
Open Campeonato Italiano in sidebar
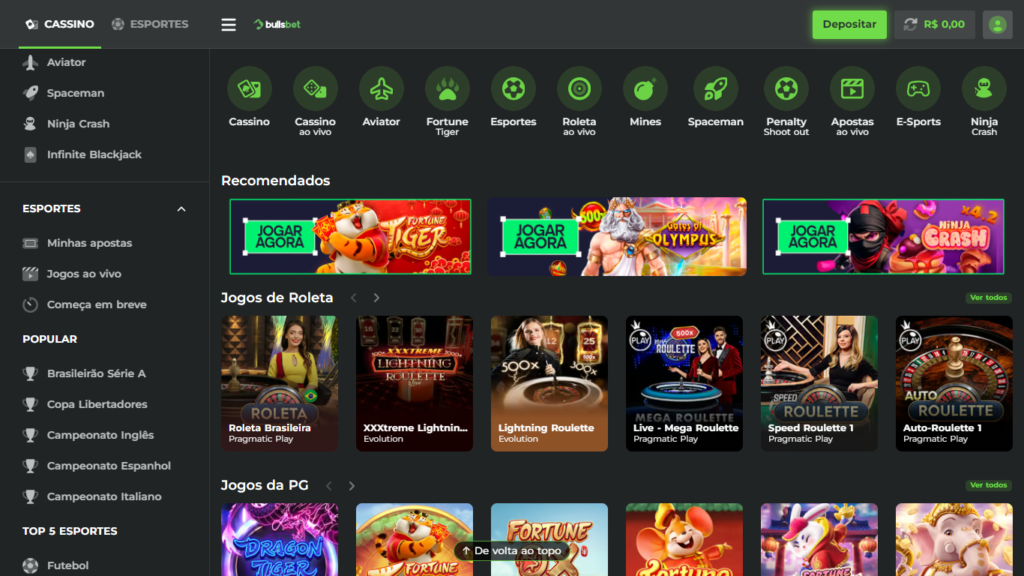point(104,496)
